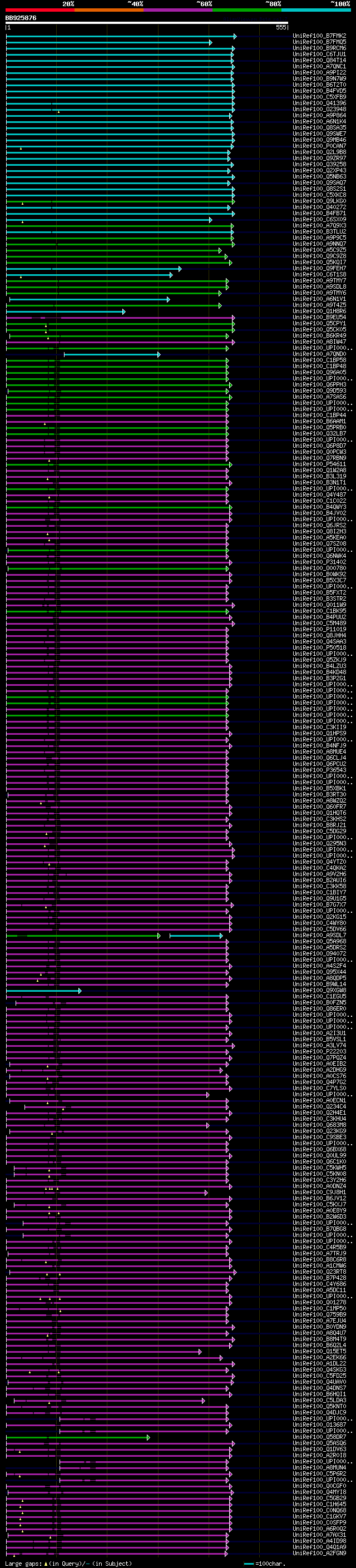Select hit UniRef100_P36543

[x=319, y=770]
